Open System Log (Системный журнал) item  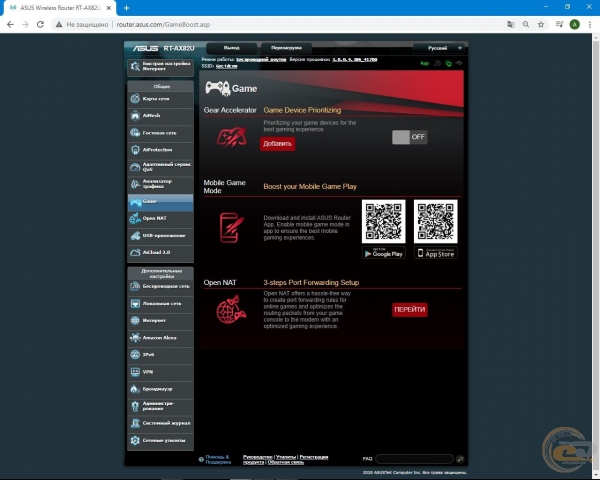pyautogui.click(x=160, y=424)
